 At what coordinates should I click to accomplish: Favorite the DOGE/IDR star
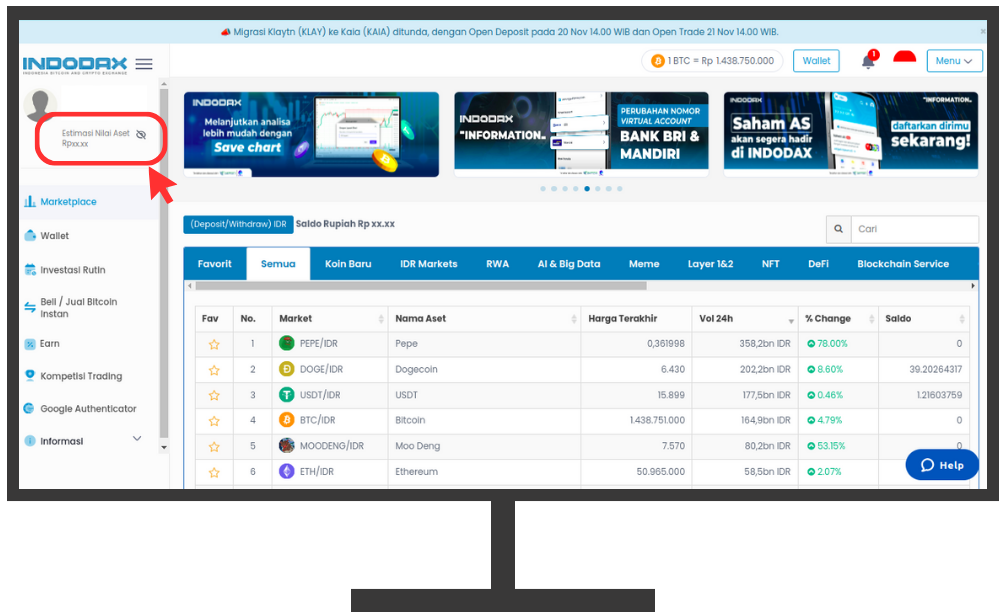214,370
